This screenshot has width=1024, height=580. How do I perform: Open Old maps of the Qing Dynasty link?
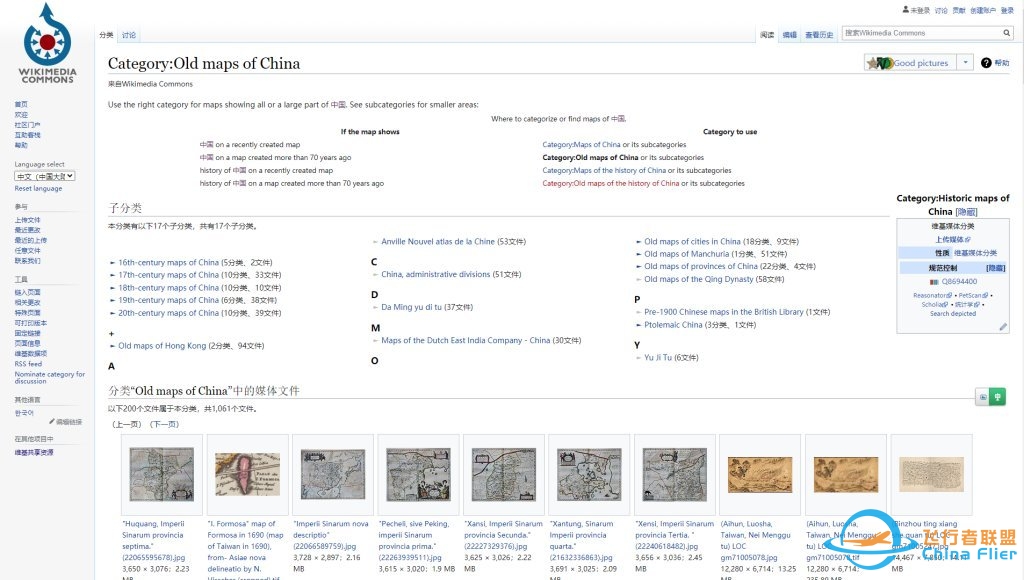(699, 280)
